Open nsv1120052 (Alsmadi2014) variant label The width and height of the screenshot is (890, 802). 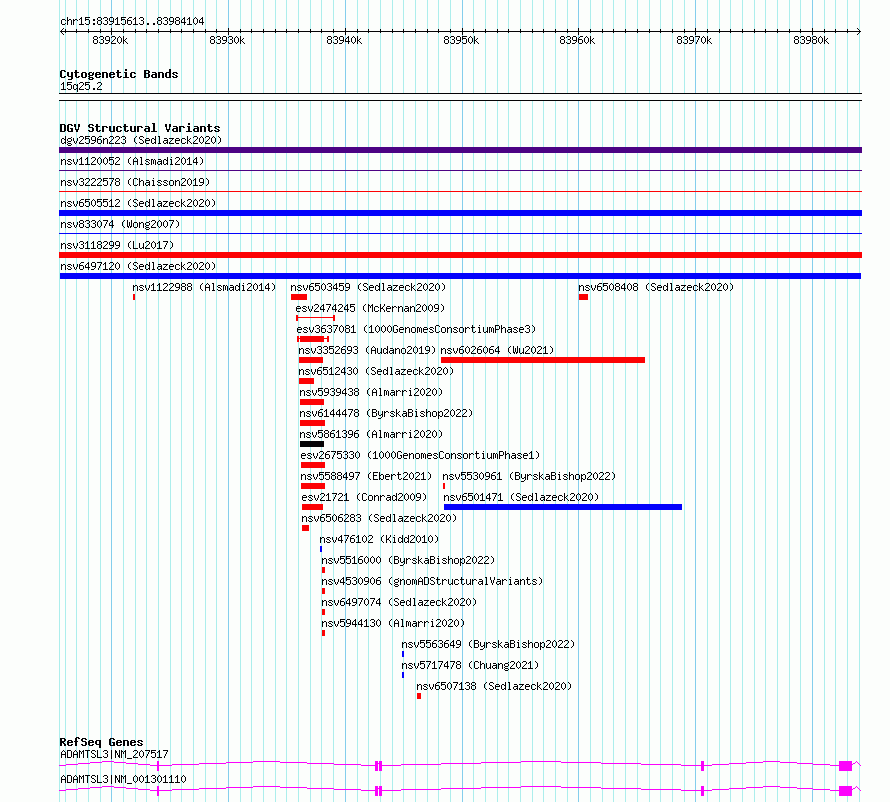(132, 161)
